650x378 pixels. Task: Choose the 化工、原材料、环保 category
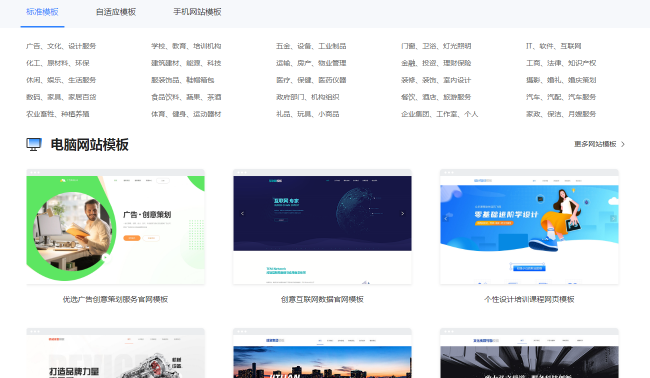(x=58, y=63)
